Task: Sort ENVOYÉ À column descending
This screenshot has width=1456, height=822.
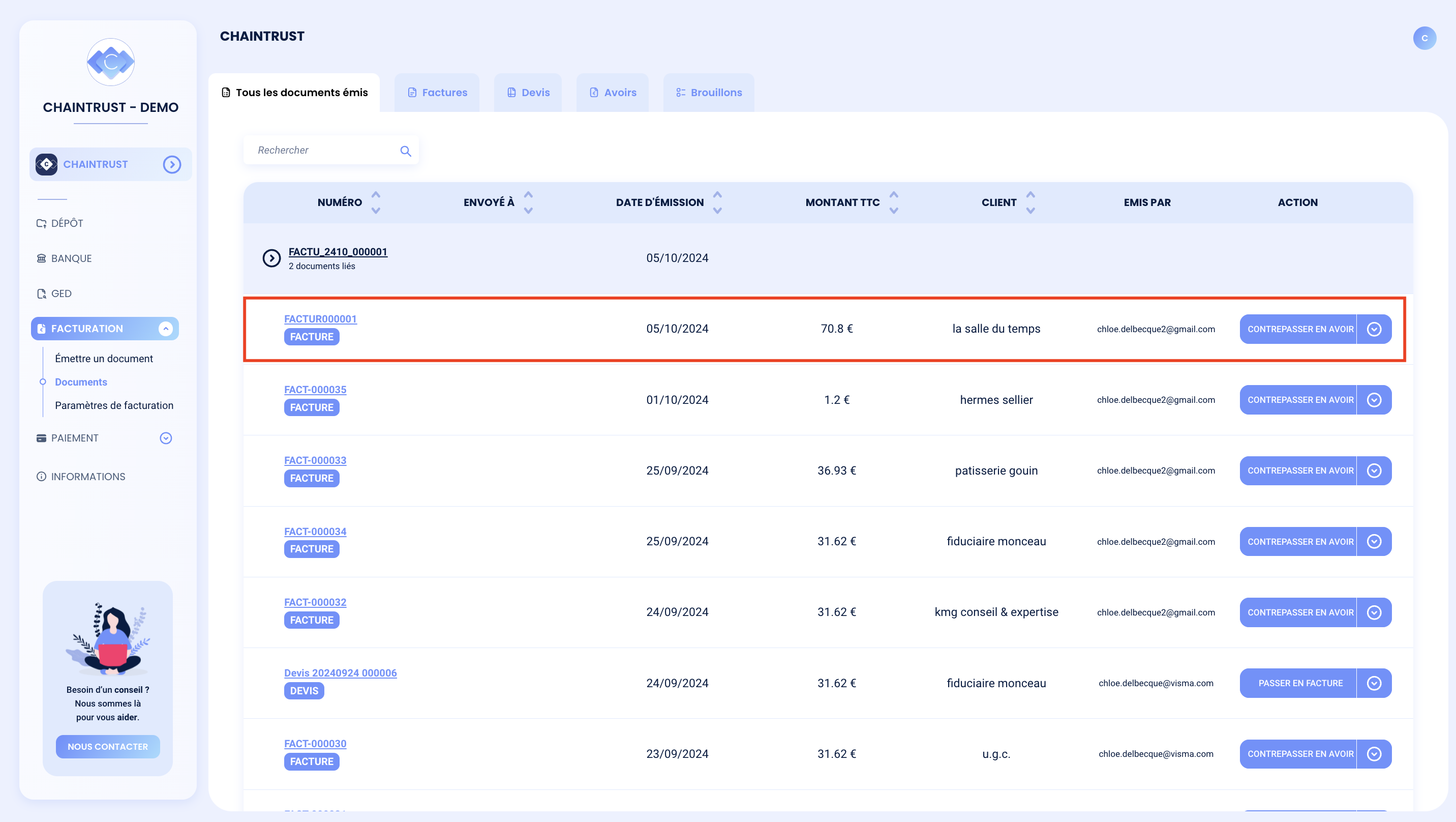Action: point(529,211)
